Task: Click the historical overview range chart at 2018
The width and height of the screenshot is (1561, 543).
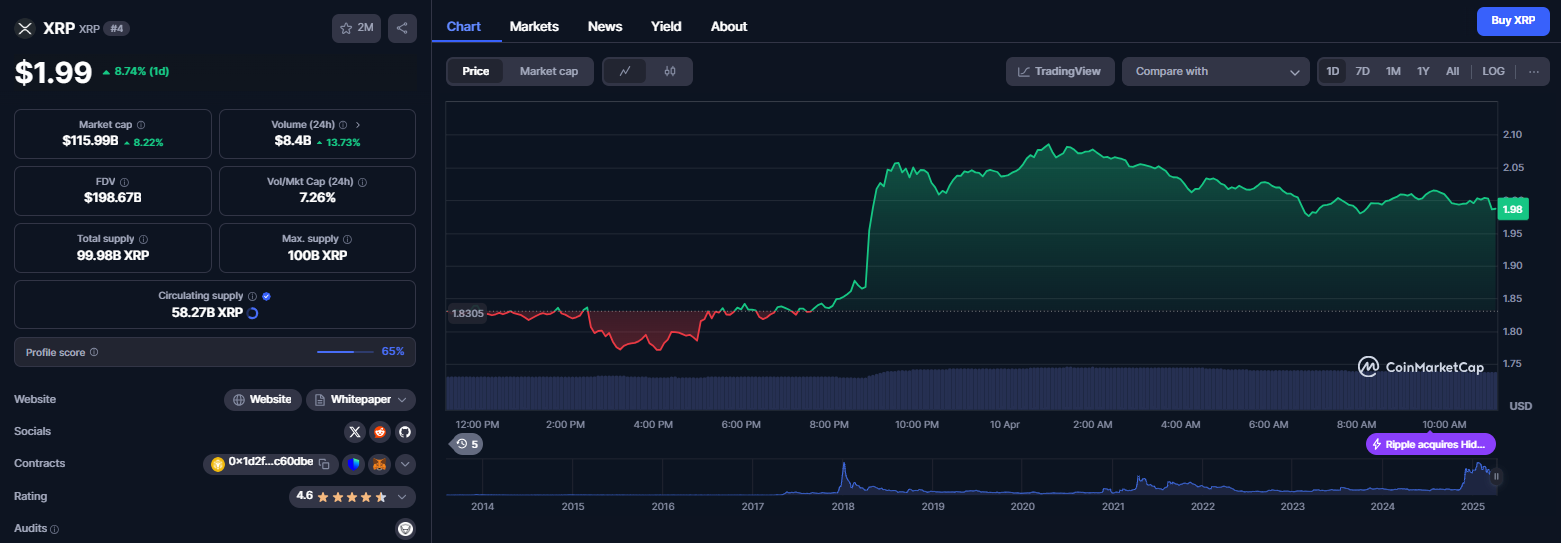Action: point(843,479)
